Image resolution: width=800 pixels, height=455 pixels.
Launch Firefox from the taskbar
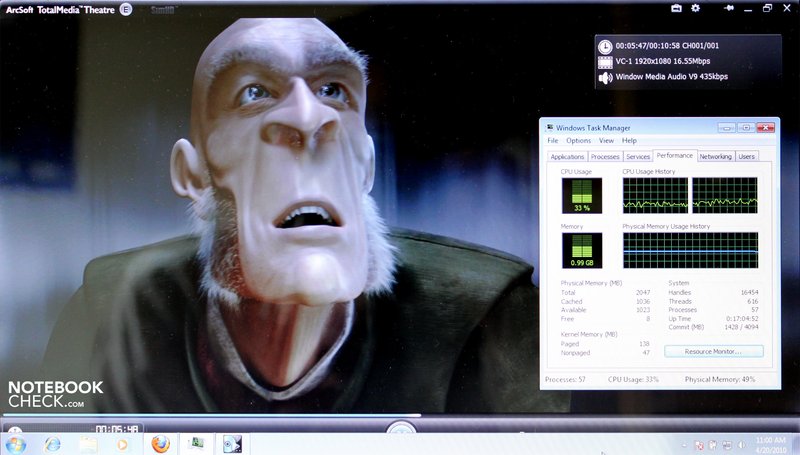pyautogui.click(x=160, y=444)
